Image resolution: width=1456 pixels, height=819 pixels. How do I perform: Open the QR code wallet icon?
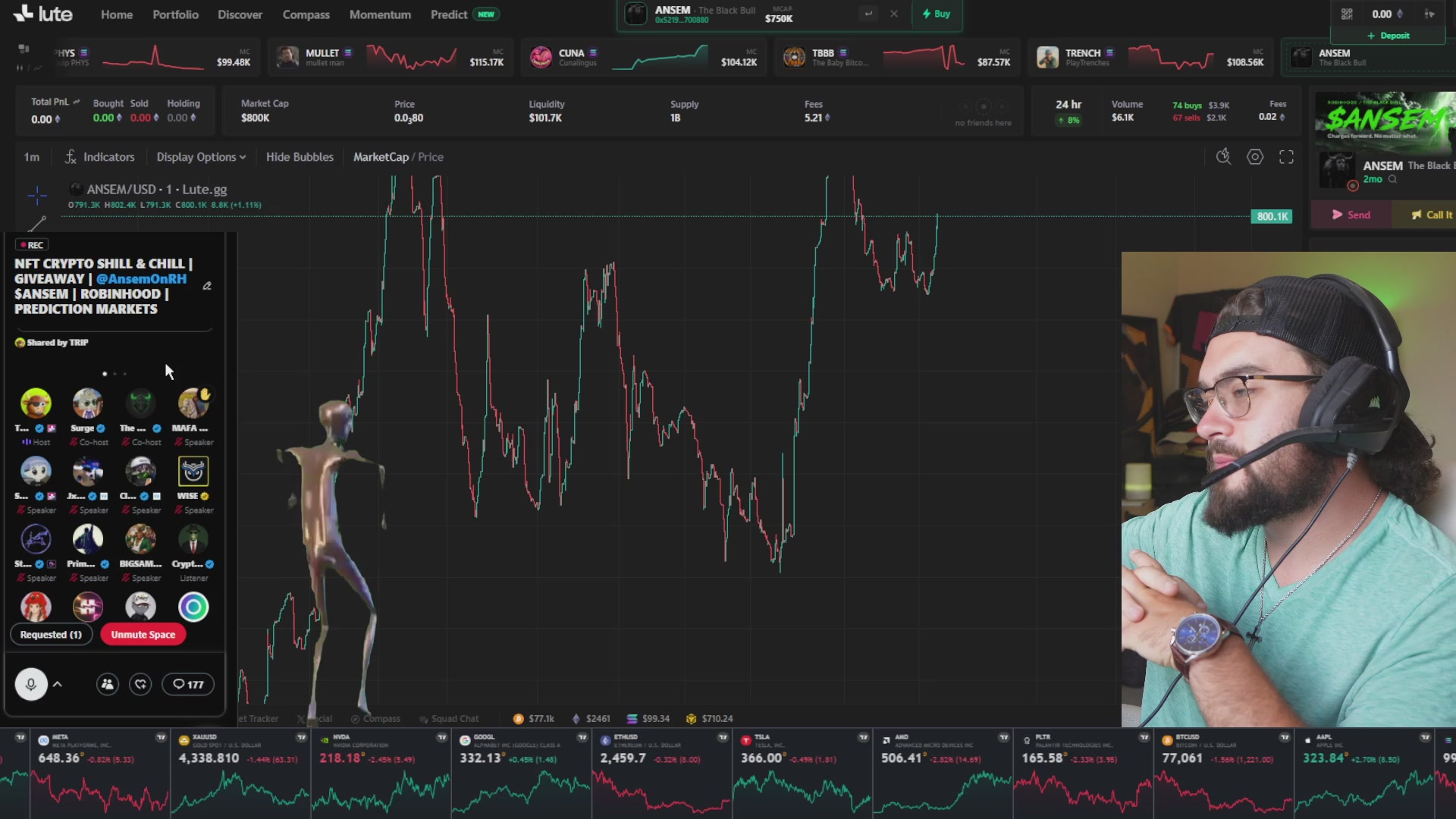click(1347, 14)
